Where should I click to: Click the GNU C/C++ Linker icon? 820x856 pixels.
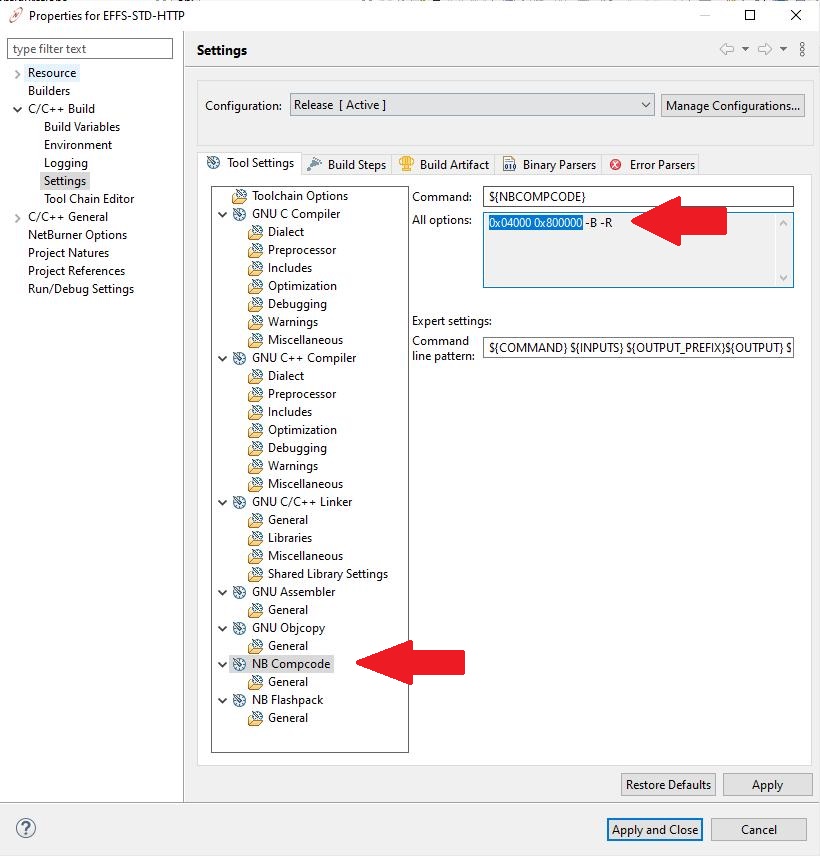pos(239,502)
